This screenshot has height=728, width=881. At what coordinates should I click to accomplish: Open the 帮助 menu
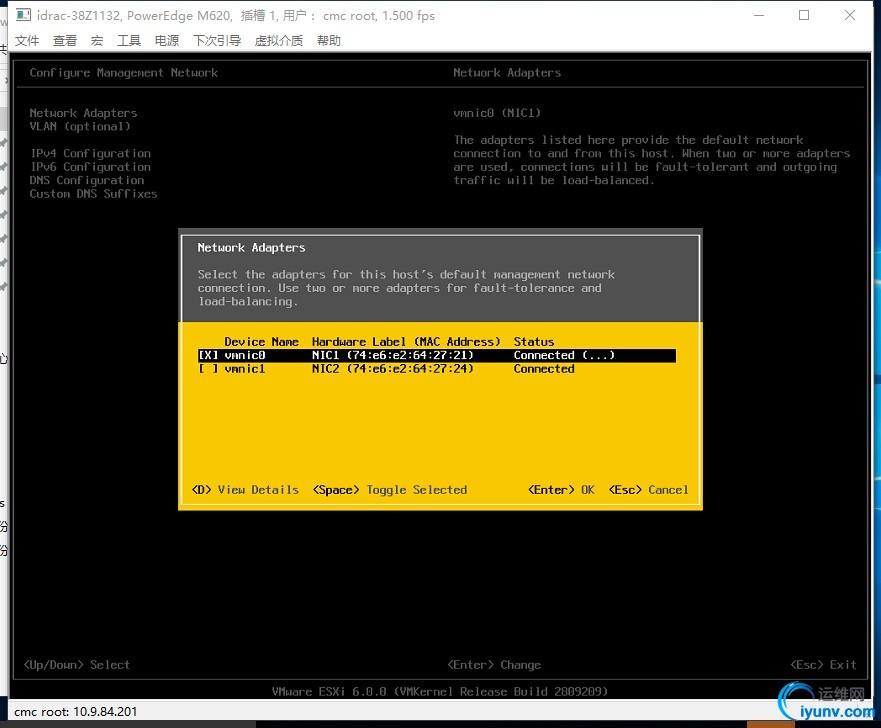tap(329, 40)
